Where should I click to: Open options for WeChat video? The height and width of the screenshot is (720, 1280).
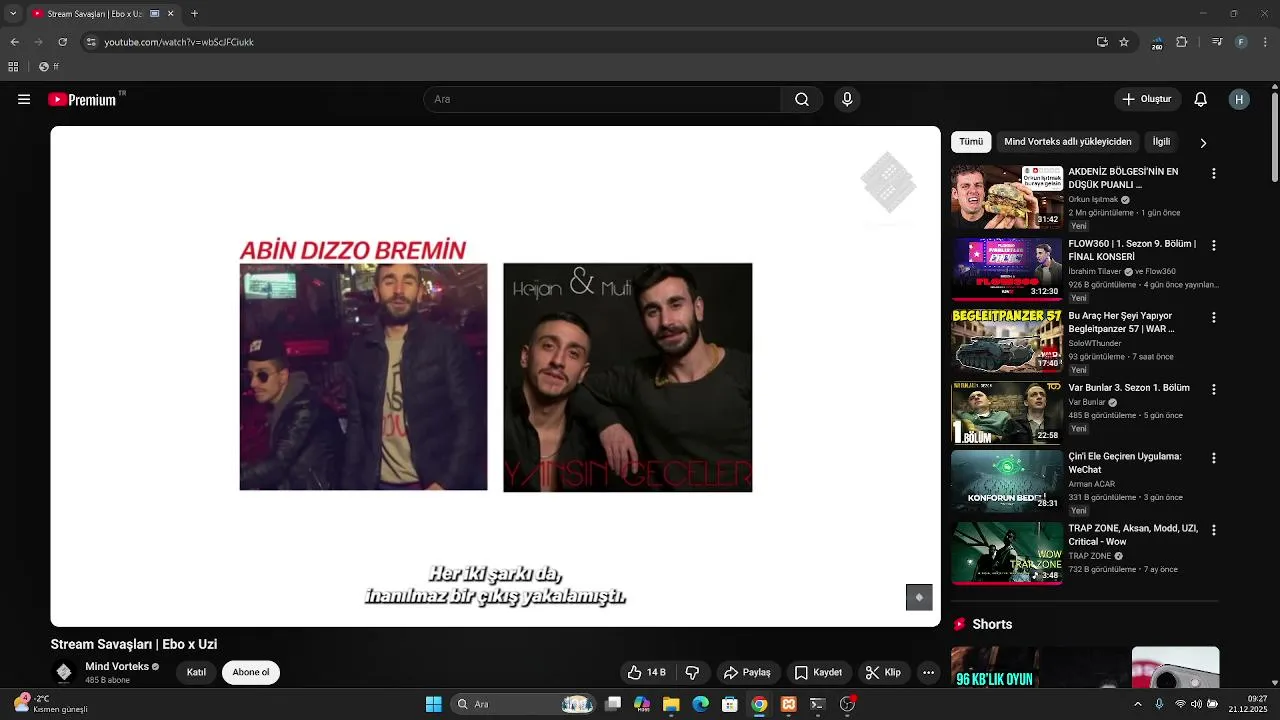click(x=1214, y=458)
